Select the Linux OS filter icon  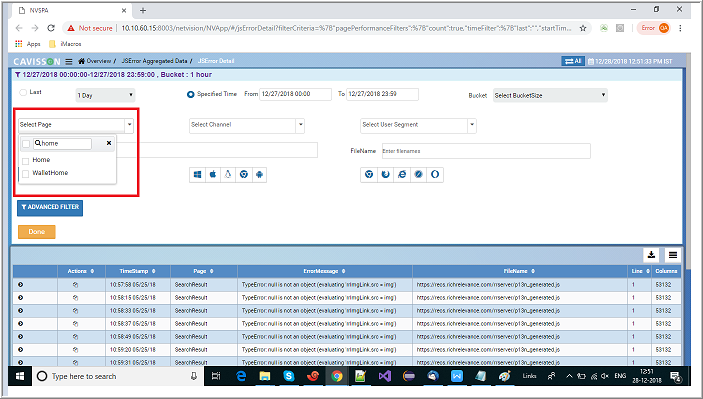pos(228,174)
